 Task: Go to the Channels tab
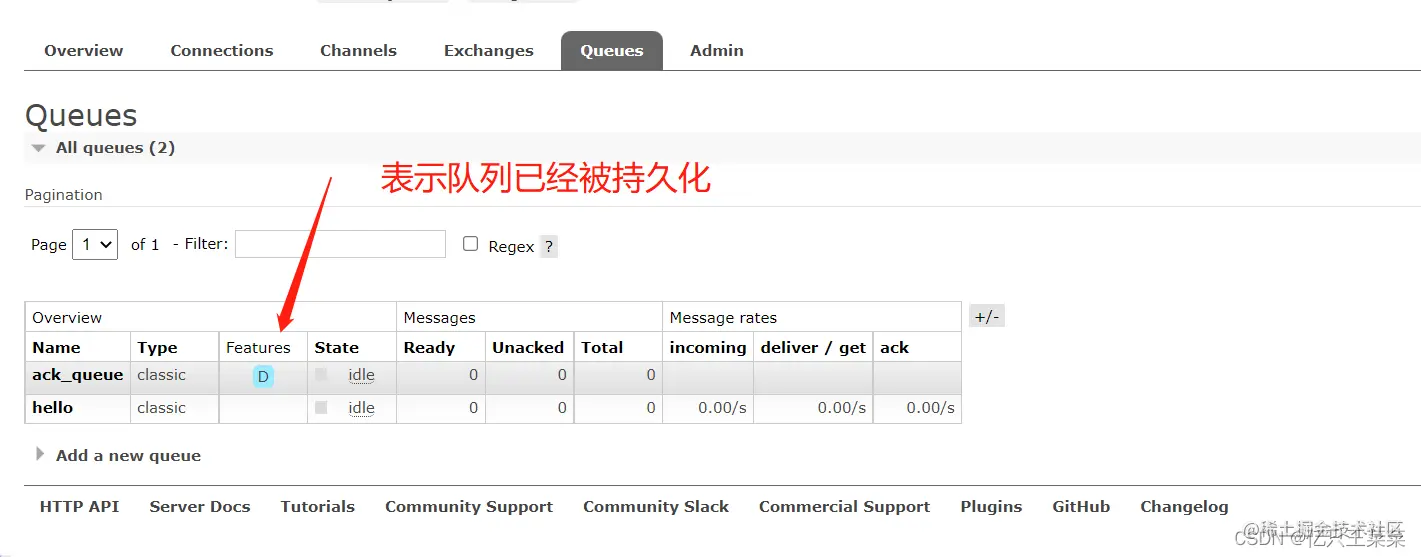tap(358, 51)
